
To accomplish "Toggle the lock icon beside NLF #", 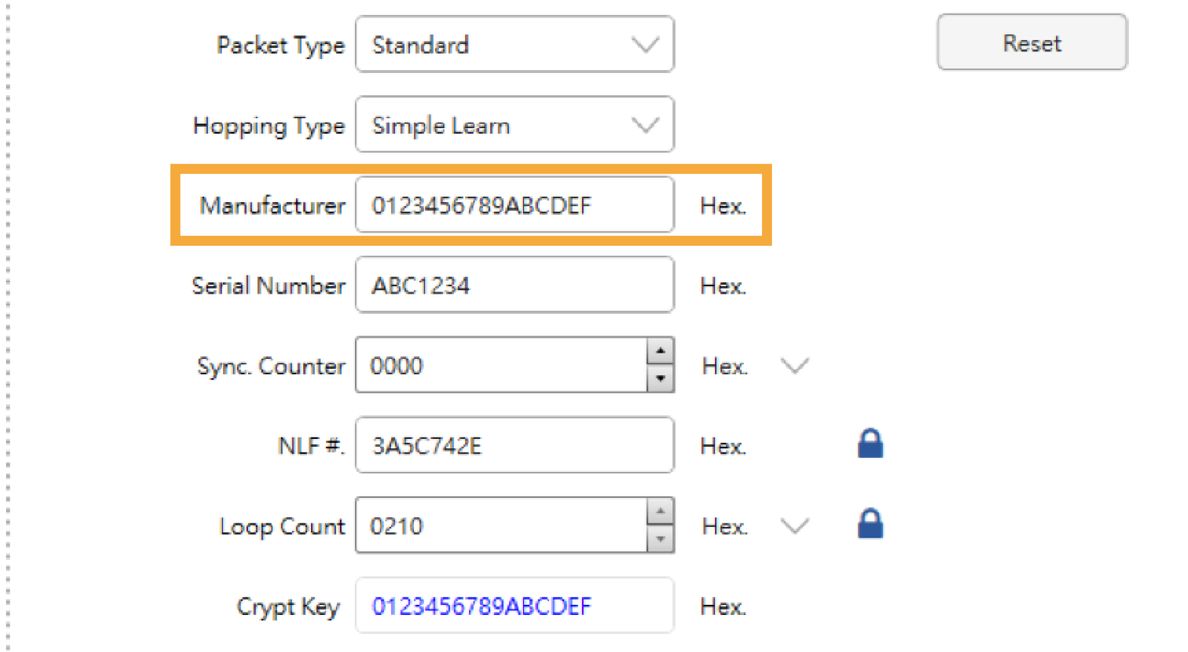I will click(870, 444).
